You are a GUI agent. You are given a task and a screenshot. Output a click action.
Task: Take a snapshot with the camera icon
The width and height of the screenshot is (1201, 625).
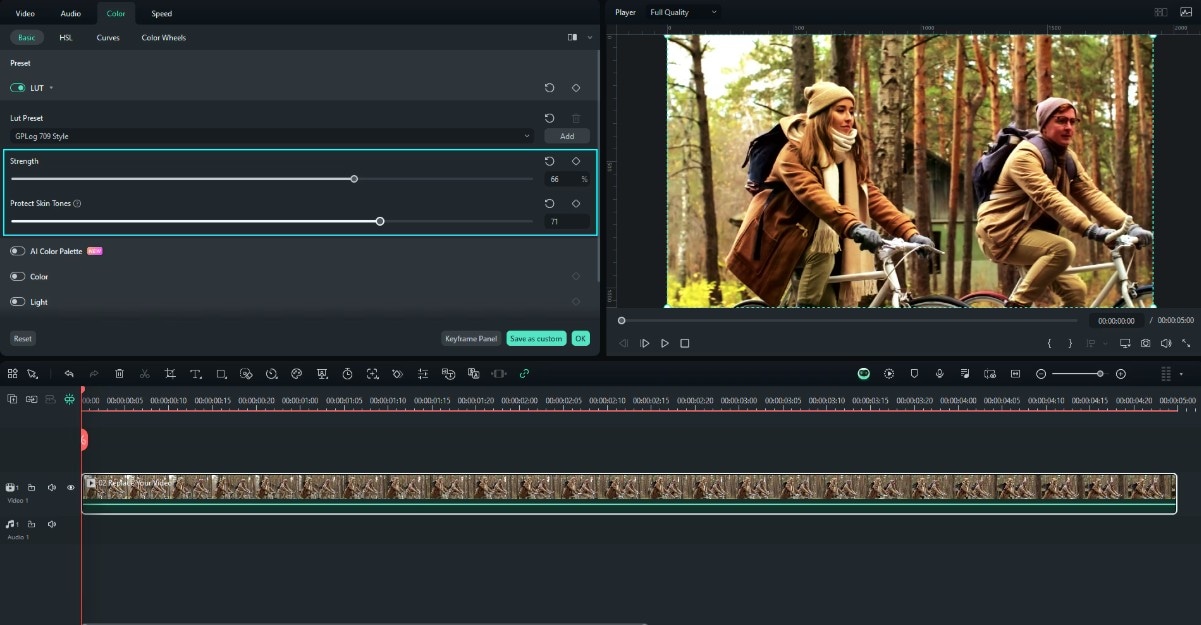pos(1145,343)
